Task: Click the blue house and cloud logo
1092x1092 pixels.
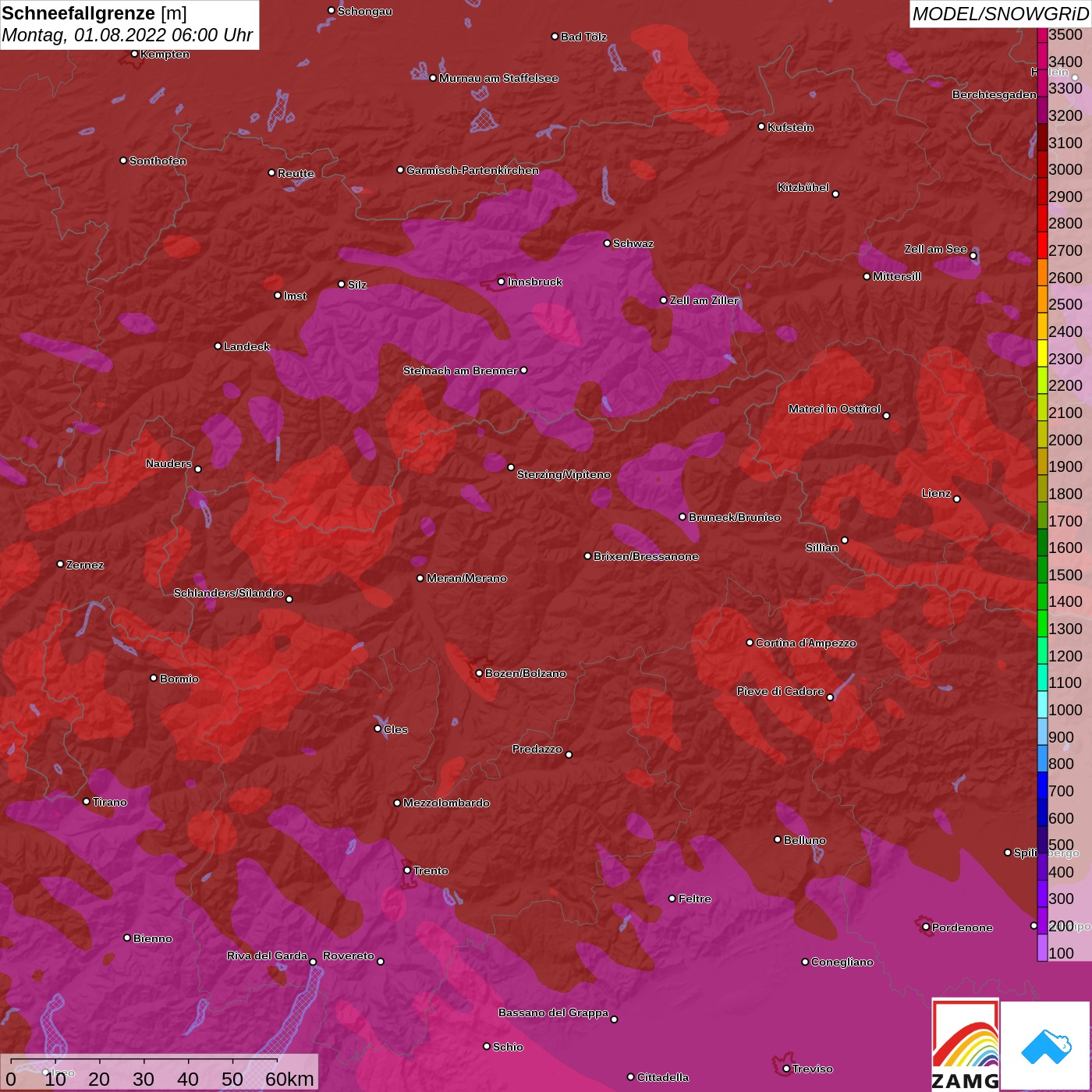Action: 1046,1046
